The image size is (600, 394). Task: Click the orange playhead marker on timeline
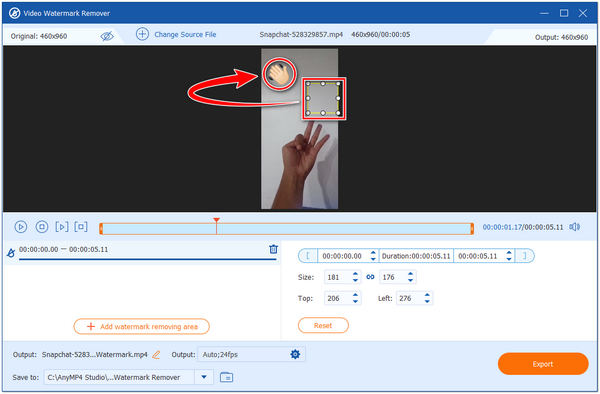(217, 221)
